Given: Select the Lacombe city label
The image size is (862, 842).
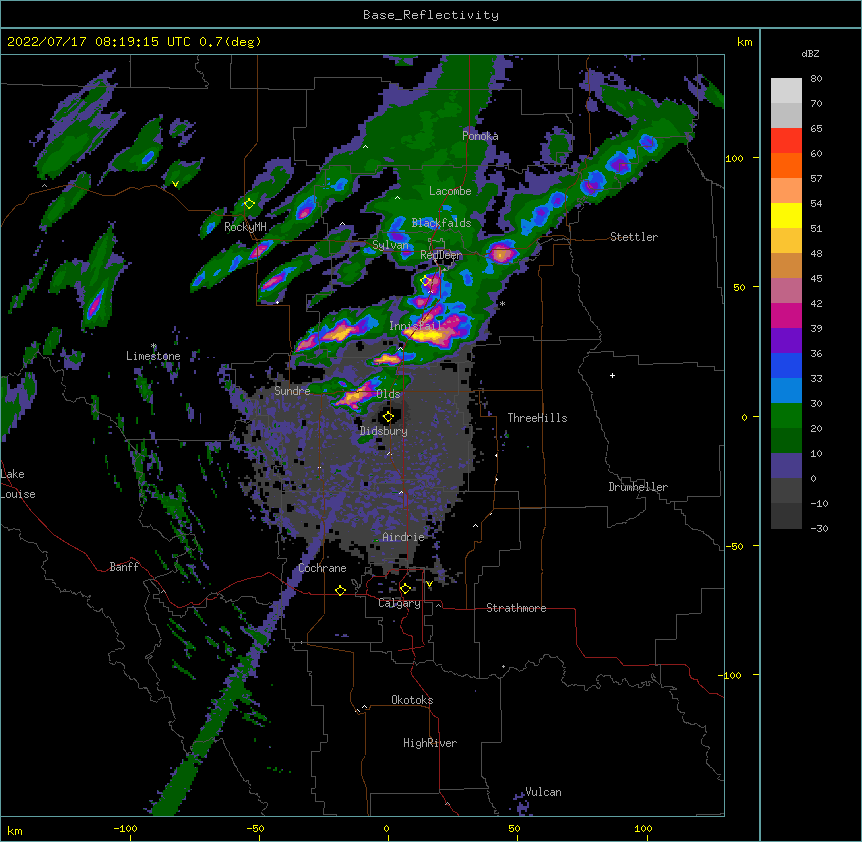Looking at the screenshot, I should click(x=450, y=191).
